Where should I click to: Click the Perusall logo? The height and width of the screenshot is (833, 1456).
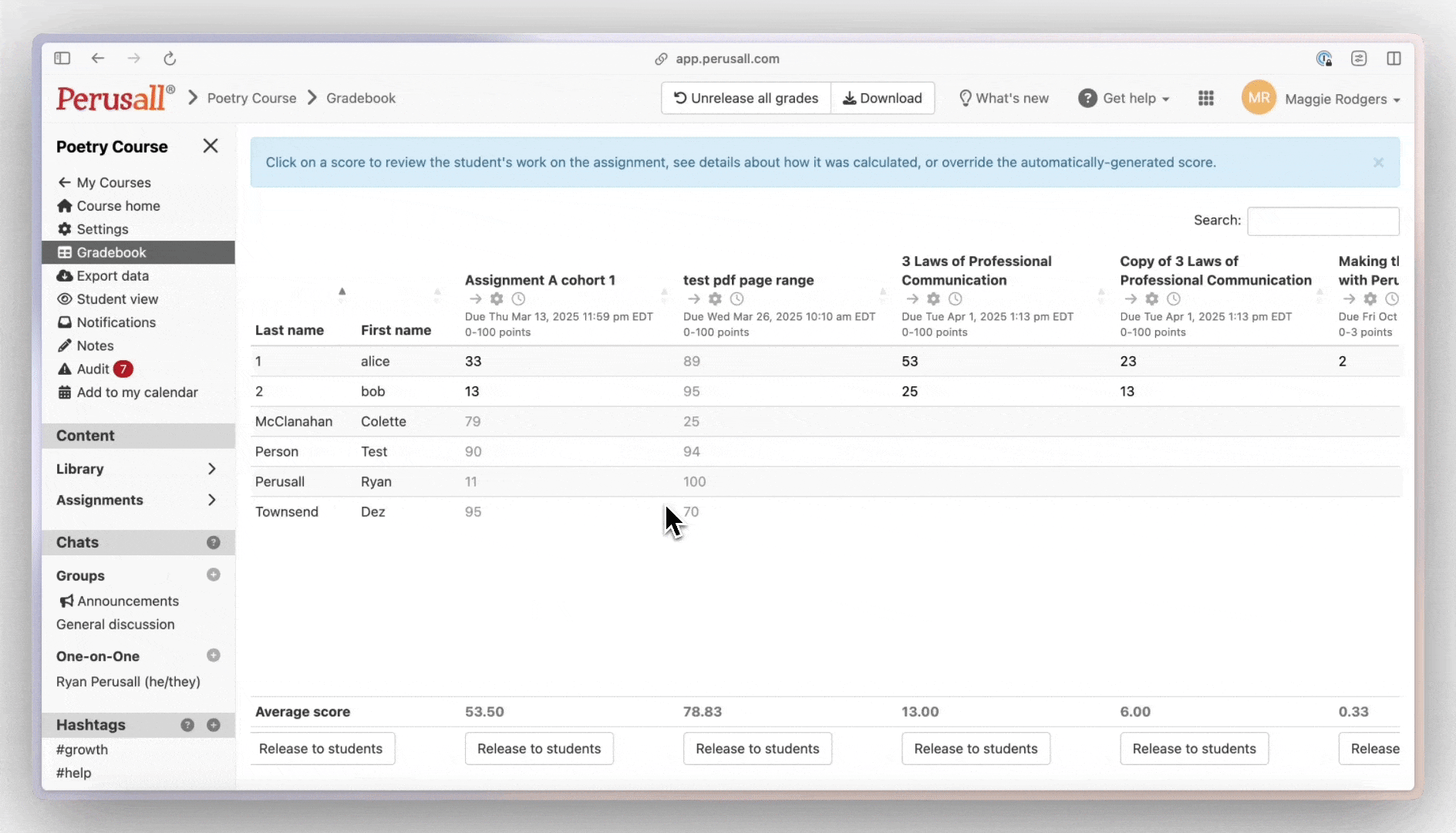(x=115, y=98)
